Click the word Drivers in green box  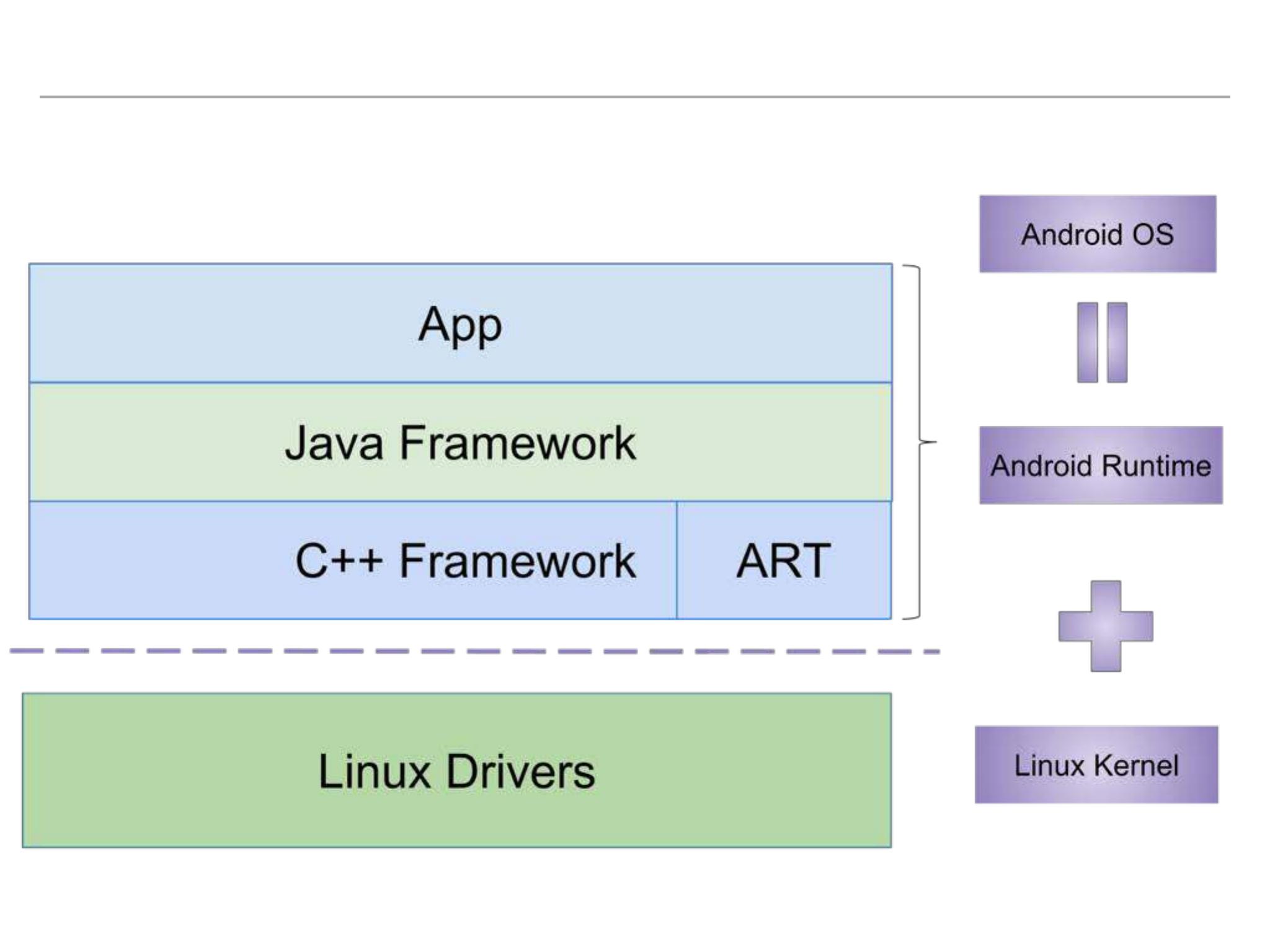point(520,771)
